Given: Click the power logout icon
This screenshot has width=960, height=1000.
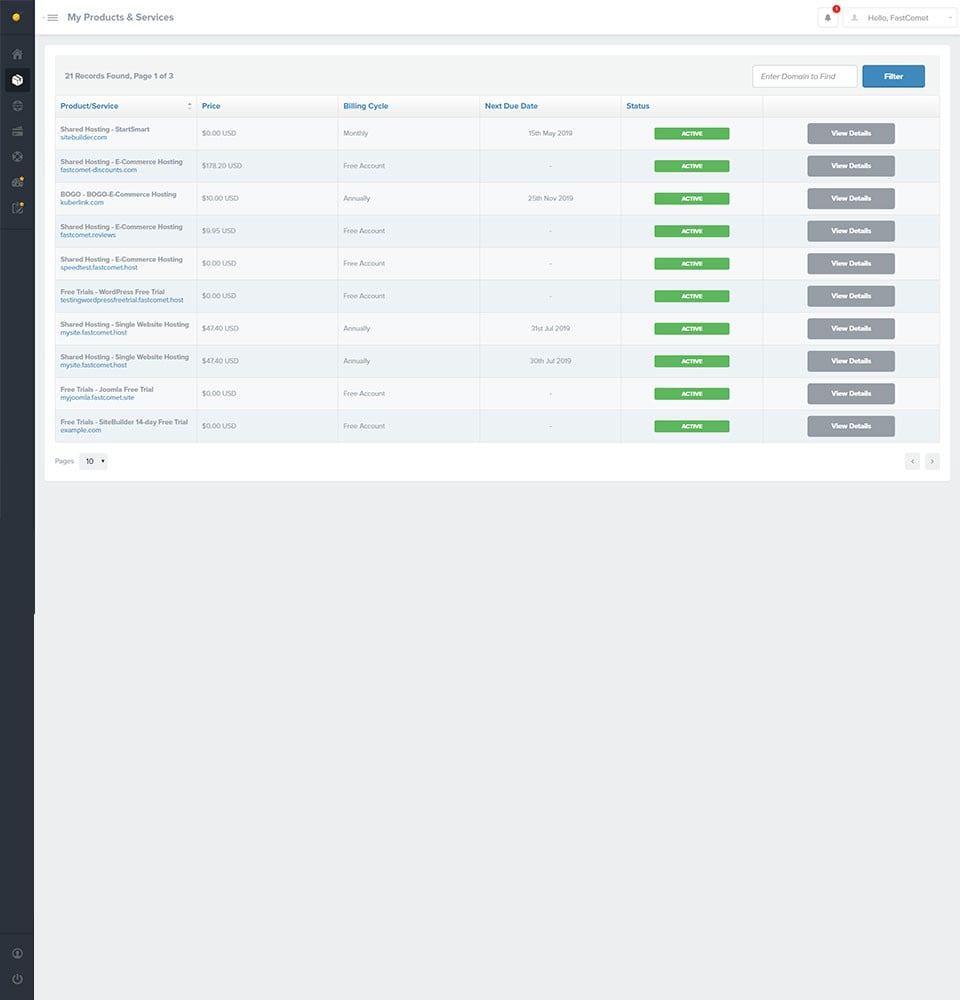Looking at the screenshot, I should (x=17, y=979).
